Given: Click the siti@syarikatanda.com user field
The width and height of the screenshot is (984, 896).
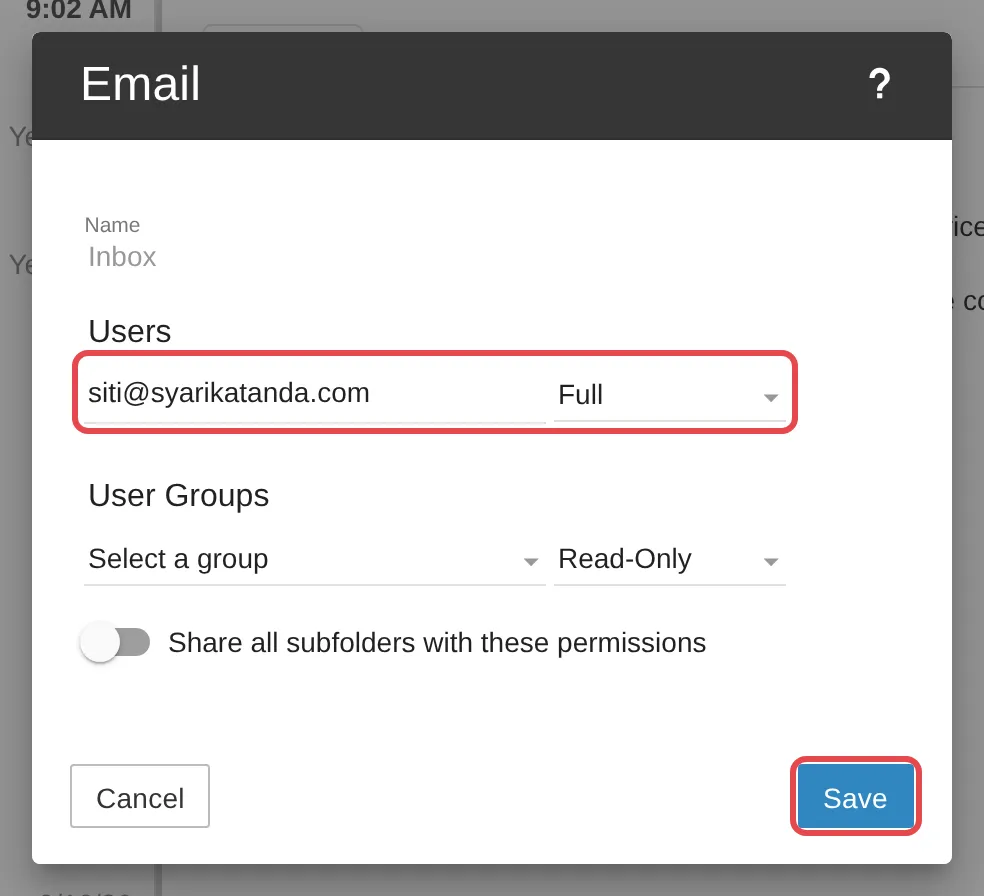Looking at the screenshot, I should coord(314,393).
